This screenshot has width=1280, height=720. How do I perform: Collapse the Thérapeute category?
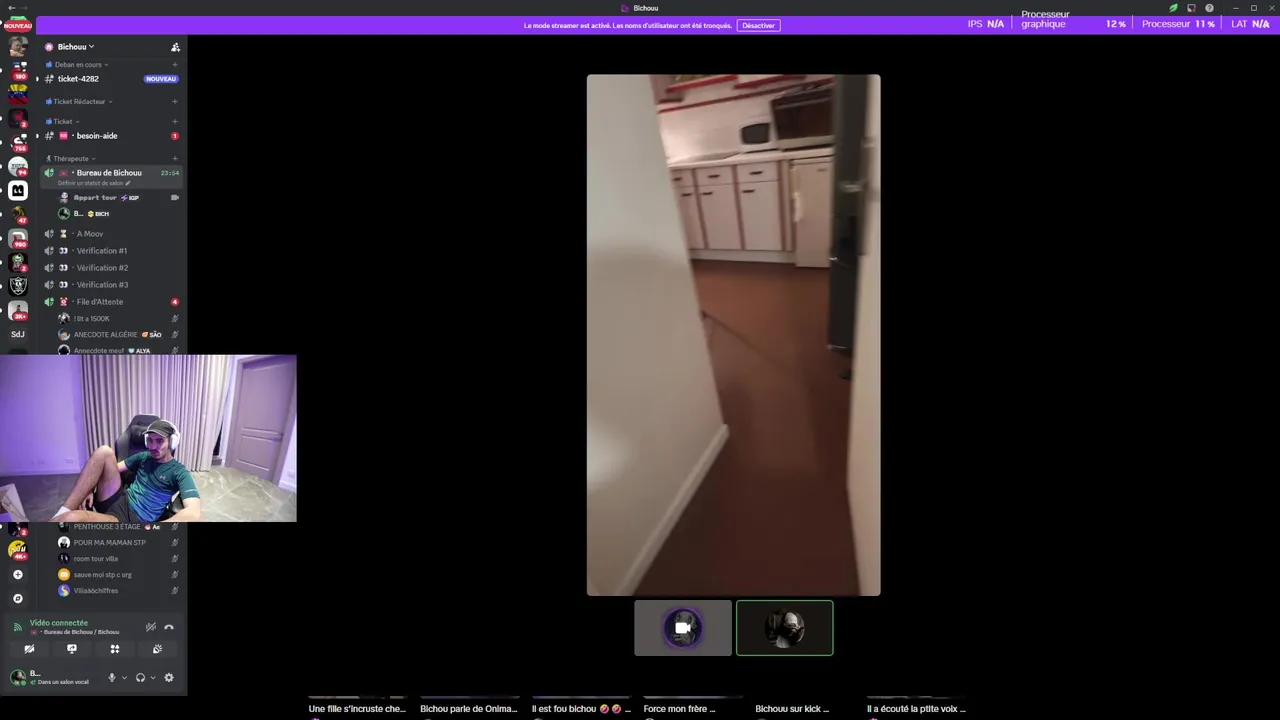pos(71,159)
